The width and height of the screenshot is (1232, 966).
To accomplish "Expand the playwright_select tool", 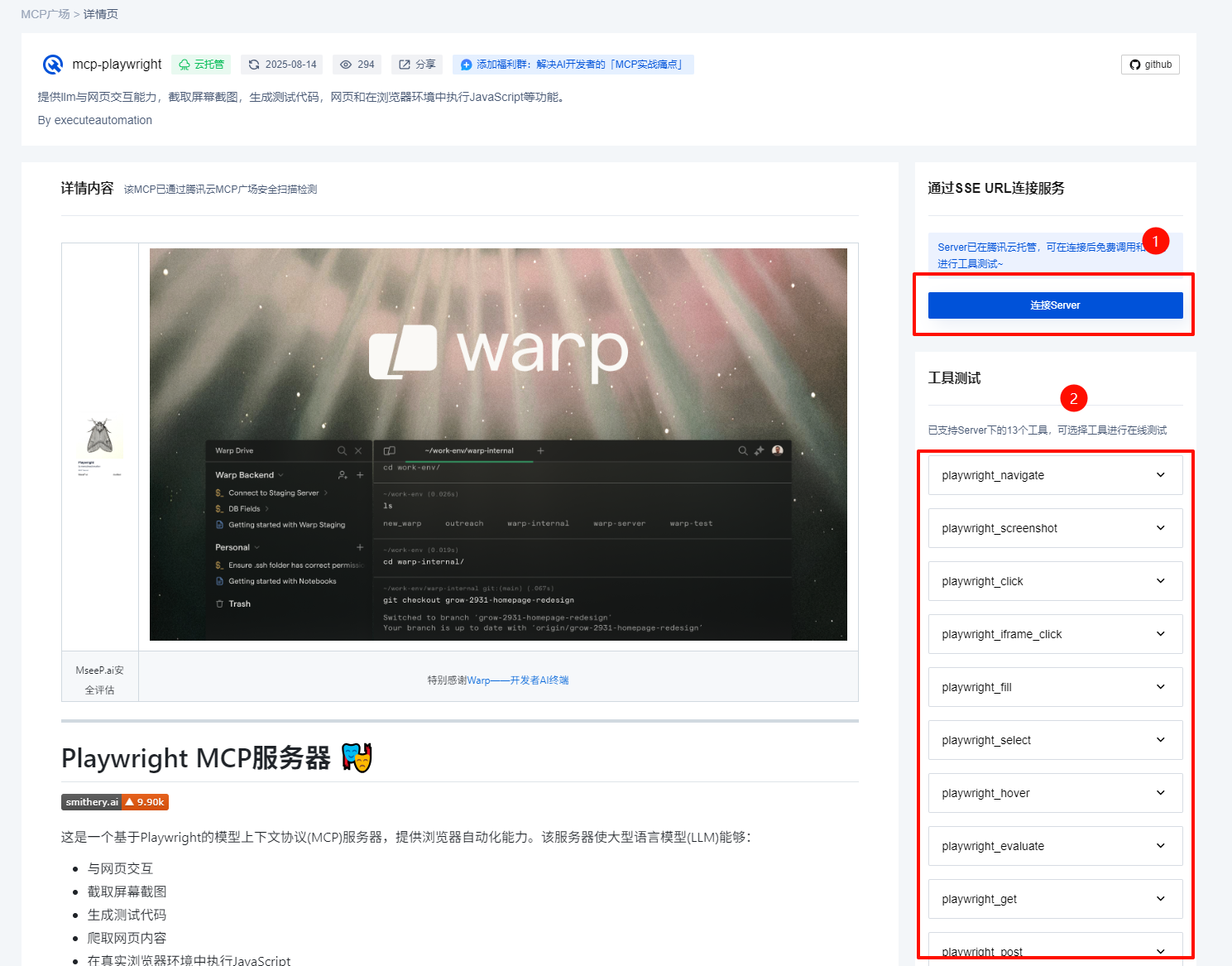I will tap(1055, 740).
